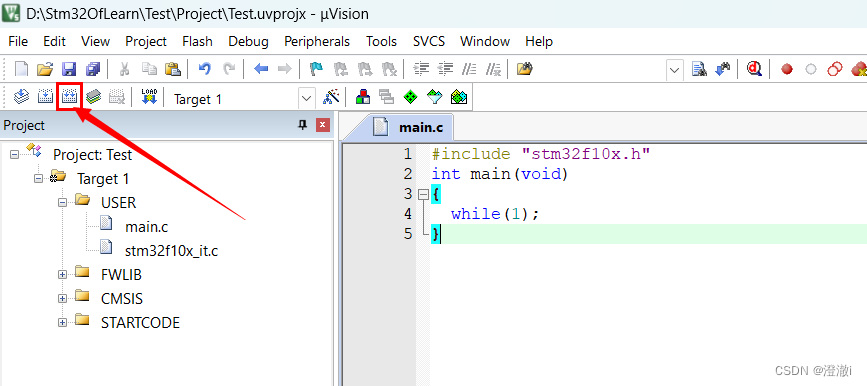The height and width of the screenshot is (386, 867).
Task: Insert a bookmark with flag icon
Action: (x=316, y=69)
